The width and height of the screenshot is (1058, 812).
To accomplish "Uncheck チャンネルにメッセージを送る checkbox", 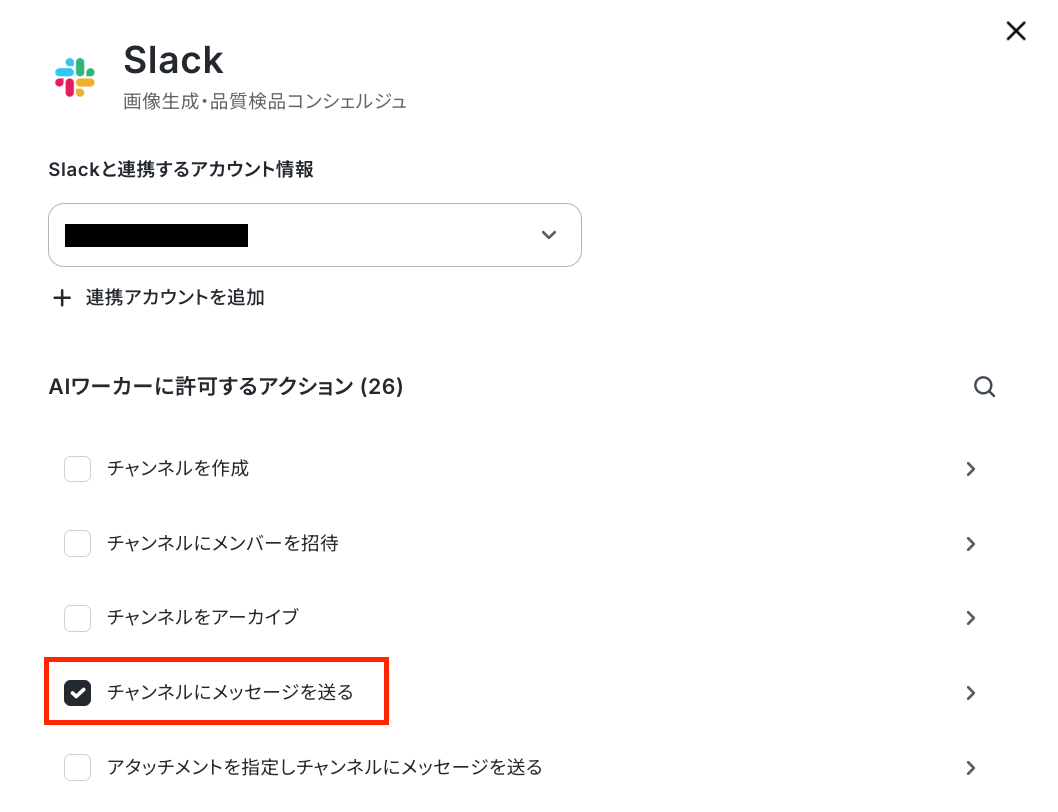I will pyautogui.click(x=78, y=693).
